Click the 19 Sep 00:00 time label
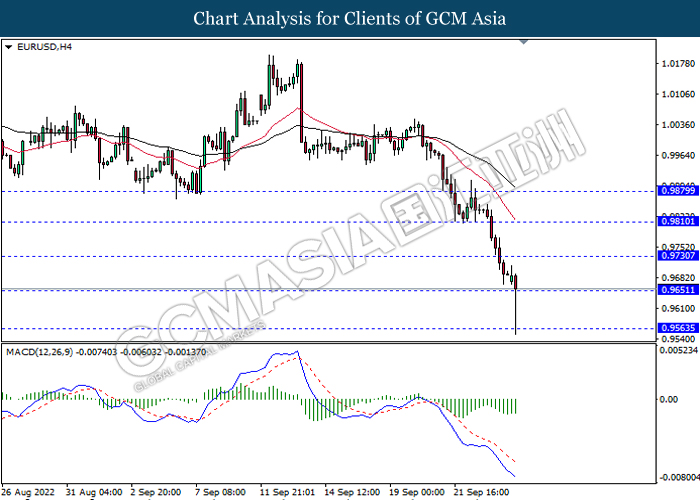Screen dimensions: 700x500 417,492
